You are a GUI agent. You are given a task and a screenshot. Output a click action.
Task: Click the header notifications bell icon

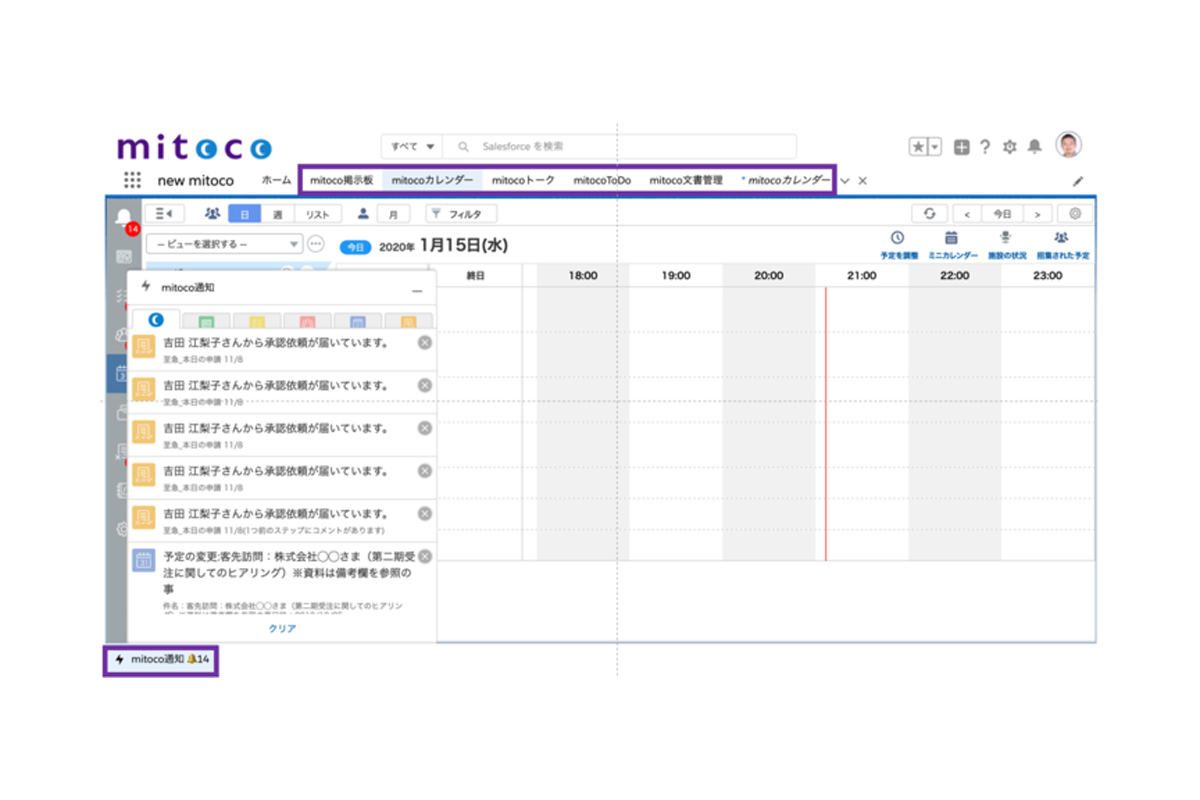click(1035, 147)
